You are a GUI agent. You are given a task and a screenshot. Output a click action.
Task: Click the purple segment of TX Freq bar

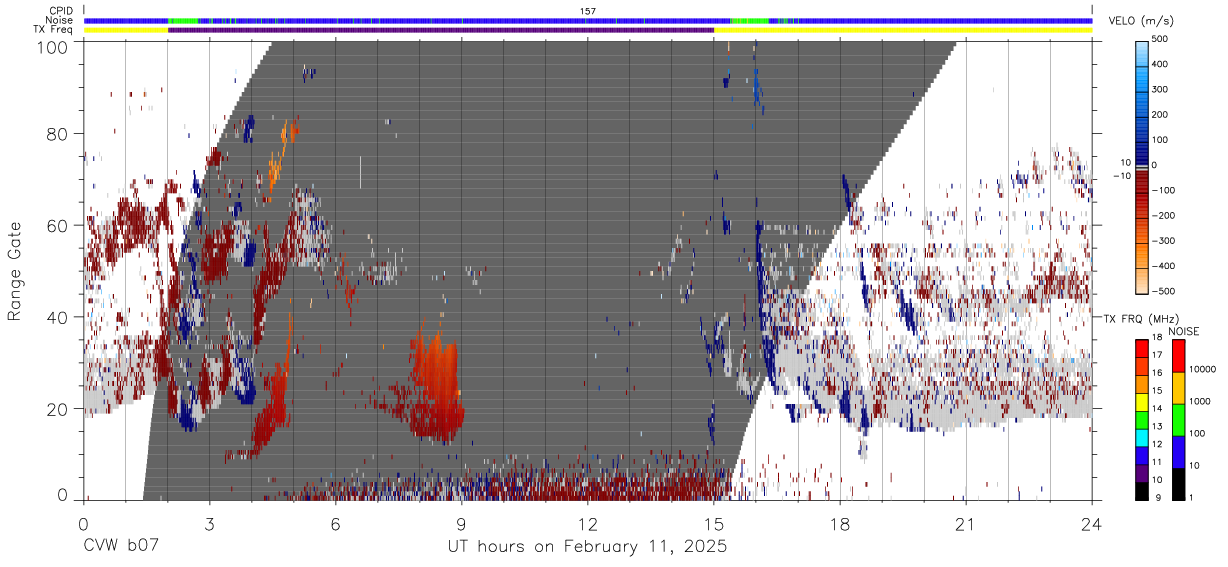(x=441, y=30)
